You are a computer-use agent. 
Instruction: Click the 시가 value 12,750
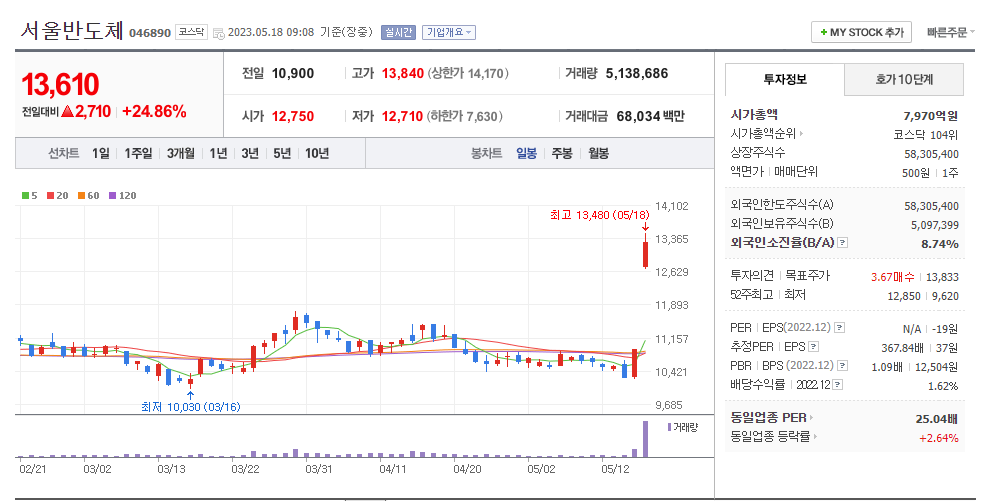point(293,116)
